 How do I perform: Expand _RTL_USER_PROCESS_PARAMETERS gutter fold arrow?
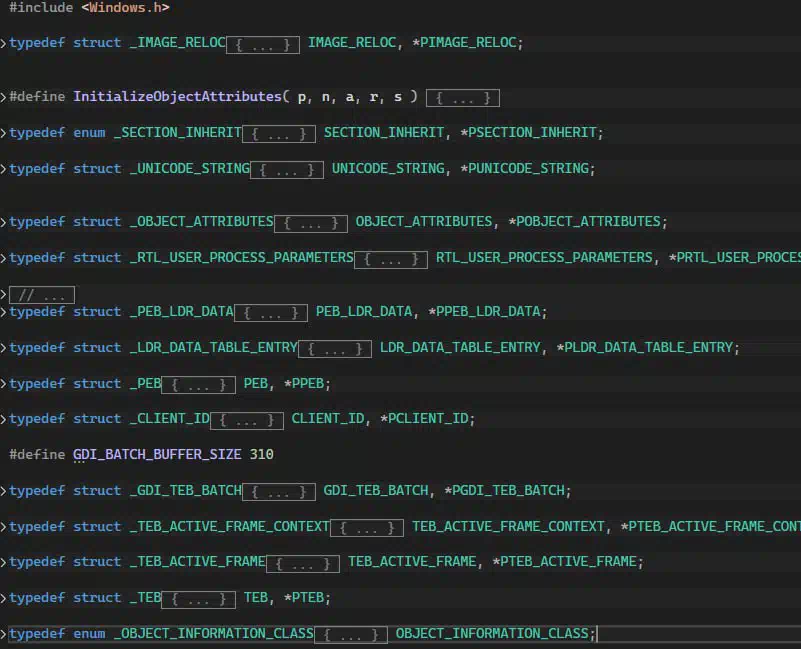(x=4, y=258)
